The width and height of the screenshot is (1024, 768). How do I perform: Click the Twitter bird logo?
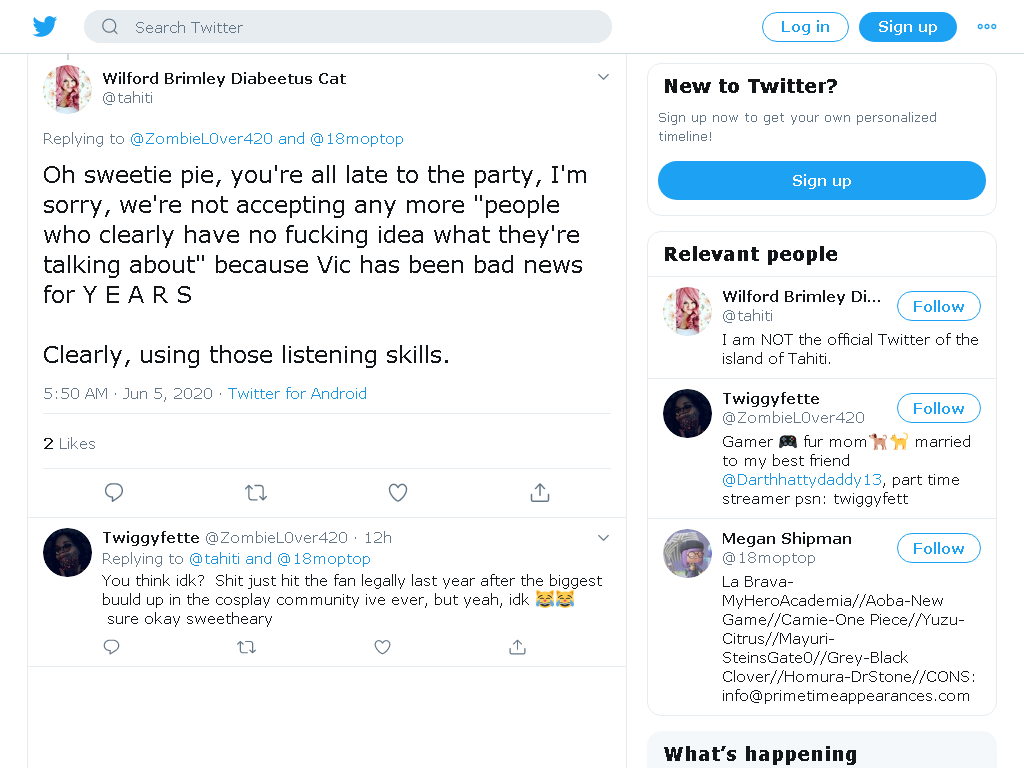click(44, 27)
